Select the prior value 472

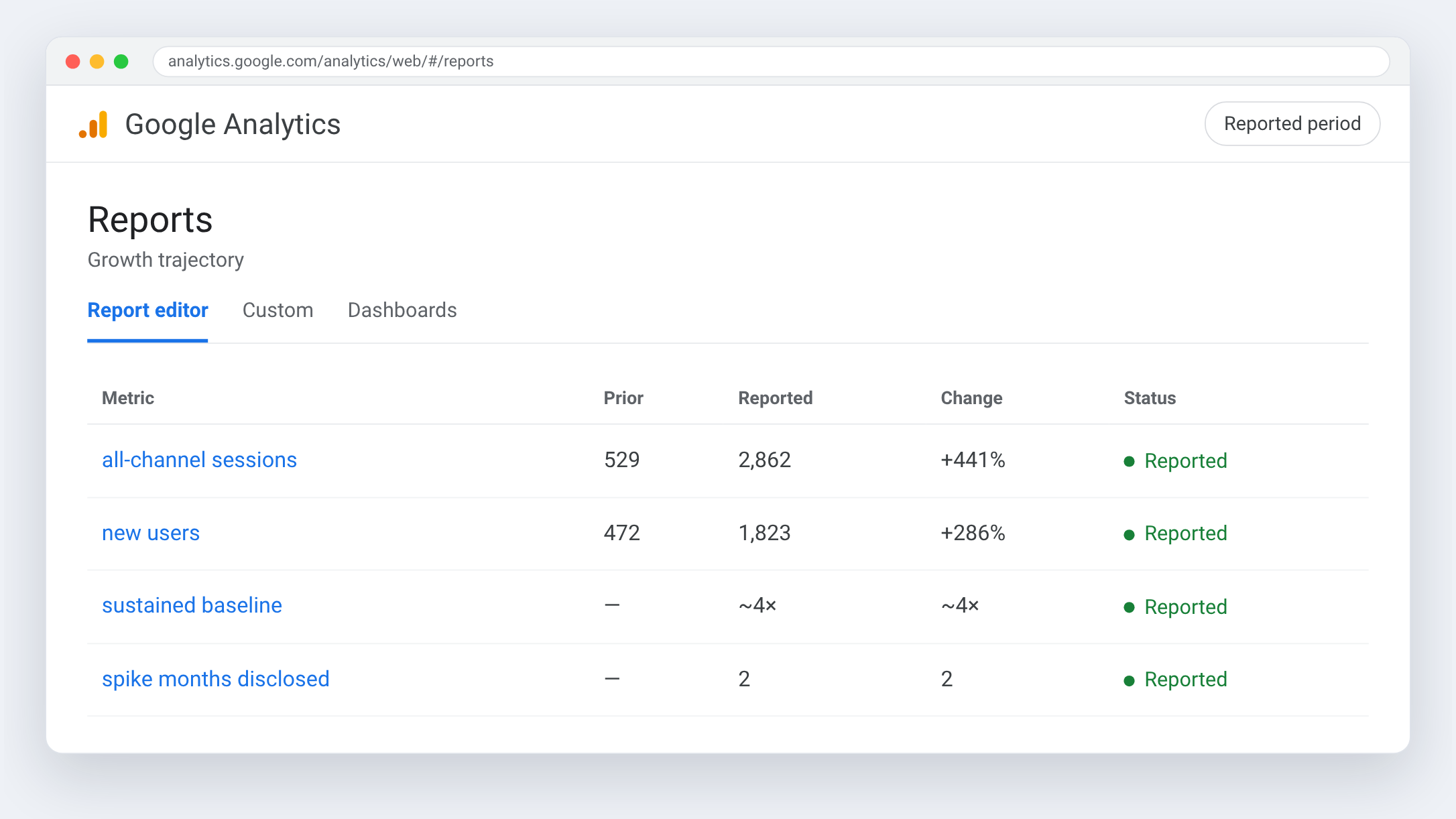tap(622, 533)
